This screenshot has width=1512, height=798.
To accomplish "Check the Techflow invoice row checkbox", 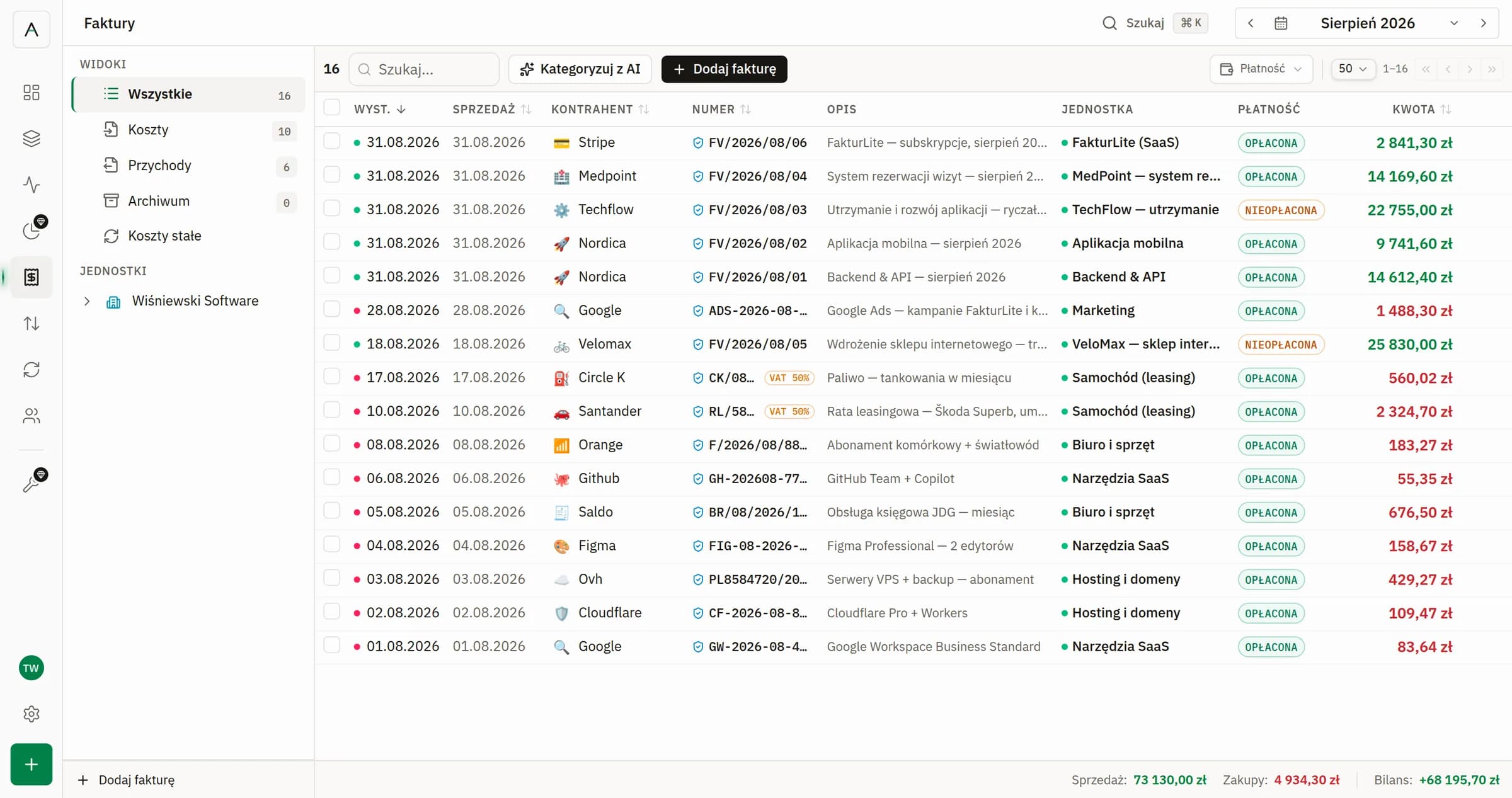I will point(332,208).
